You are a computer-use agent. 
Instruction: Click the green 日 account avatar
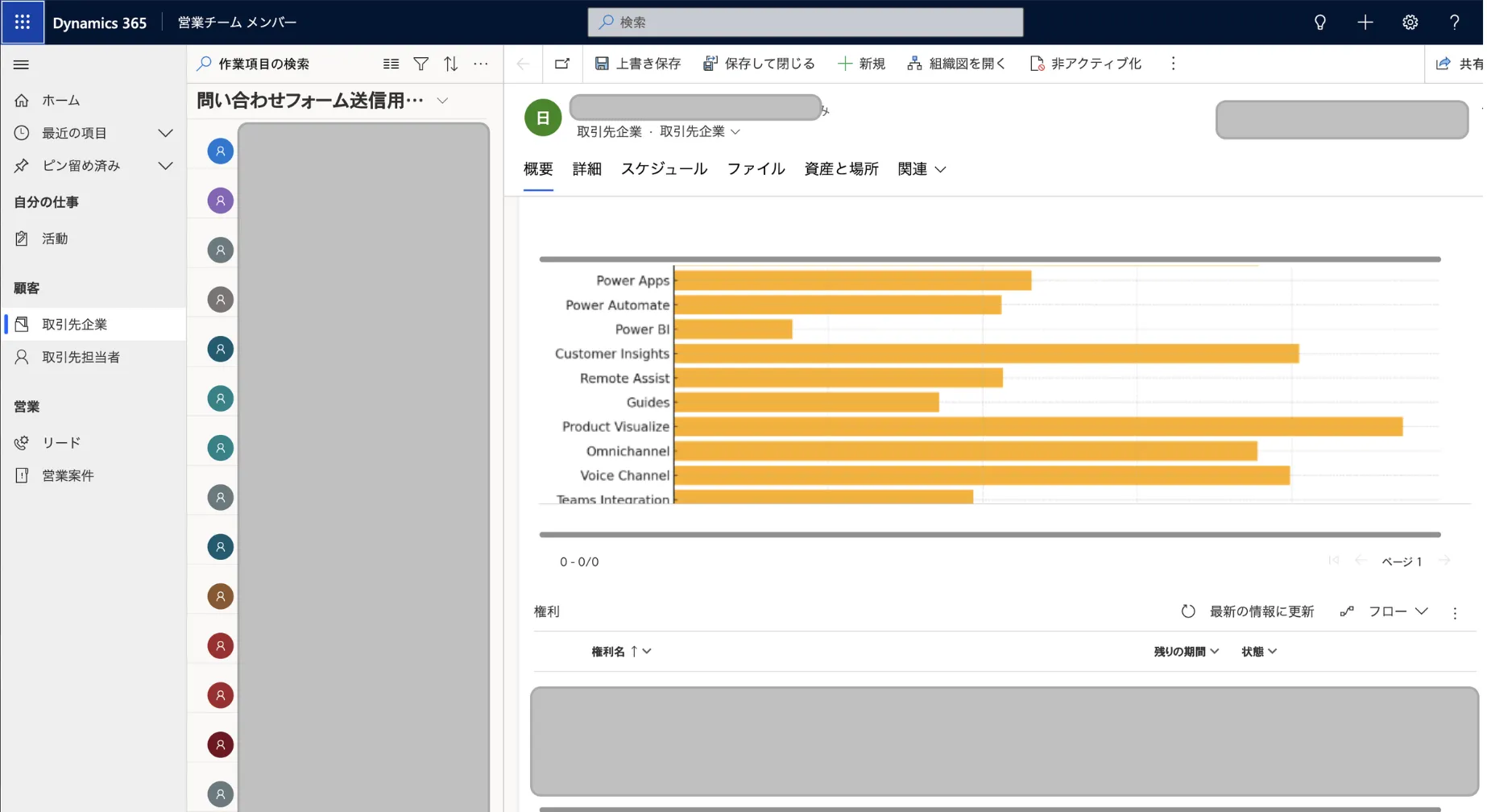click(543, 118)
